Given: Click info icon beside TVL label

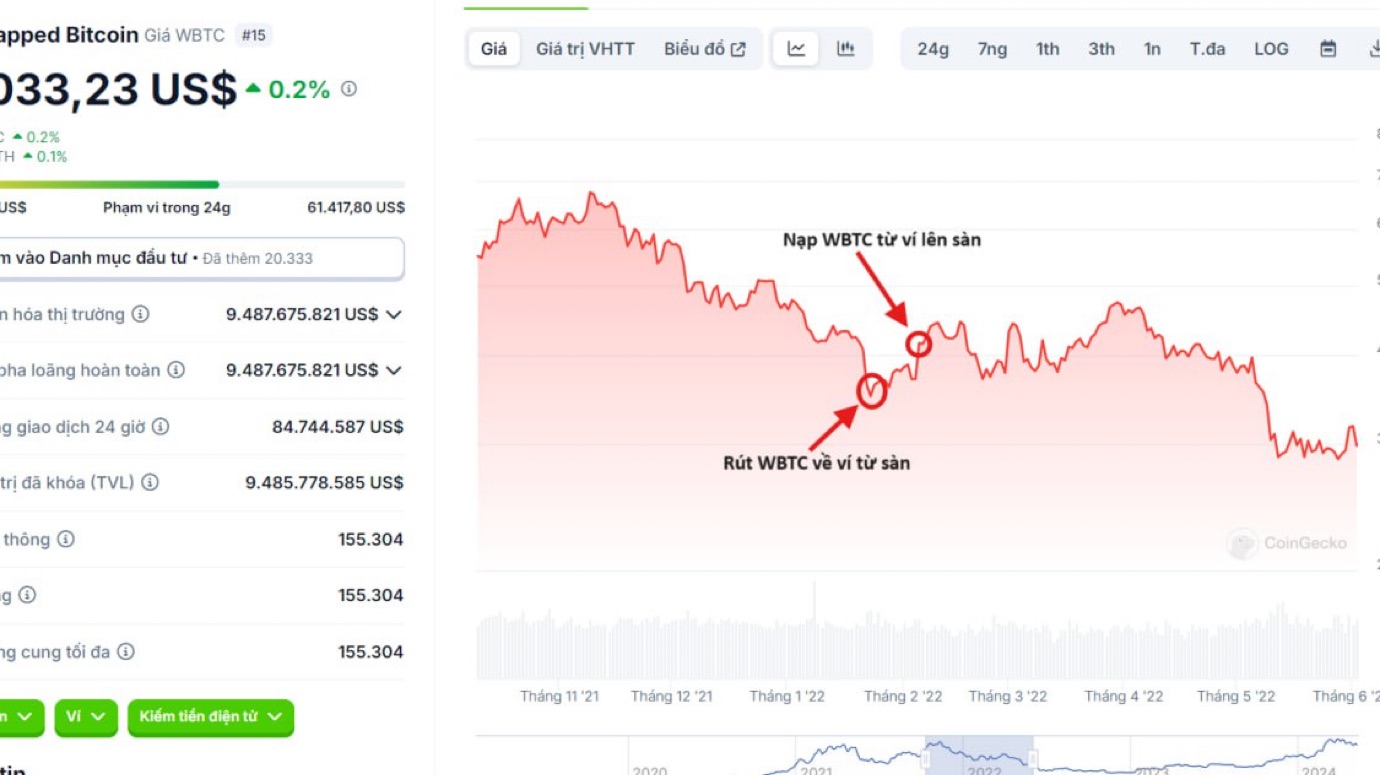Looking at the screenshot, I should (x=150, y=483).
